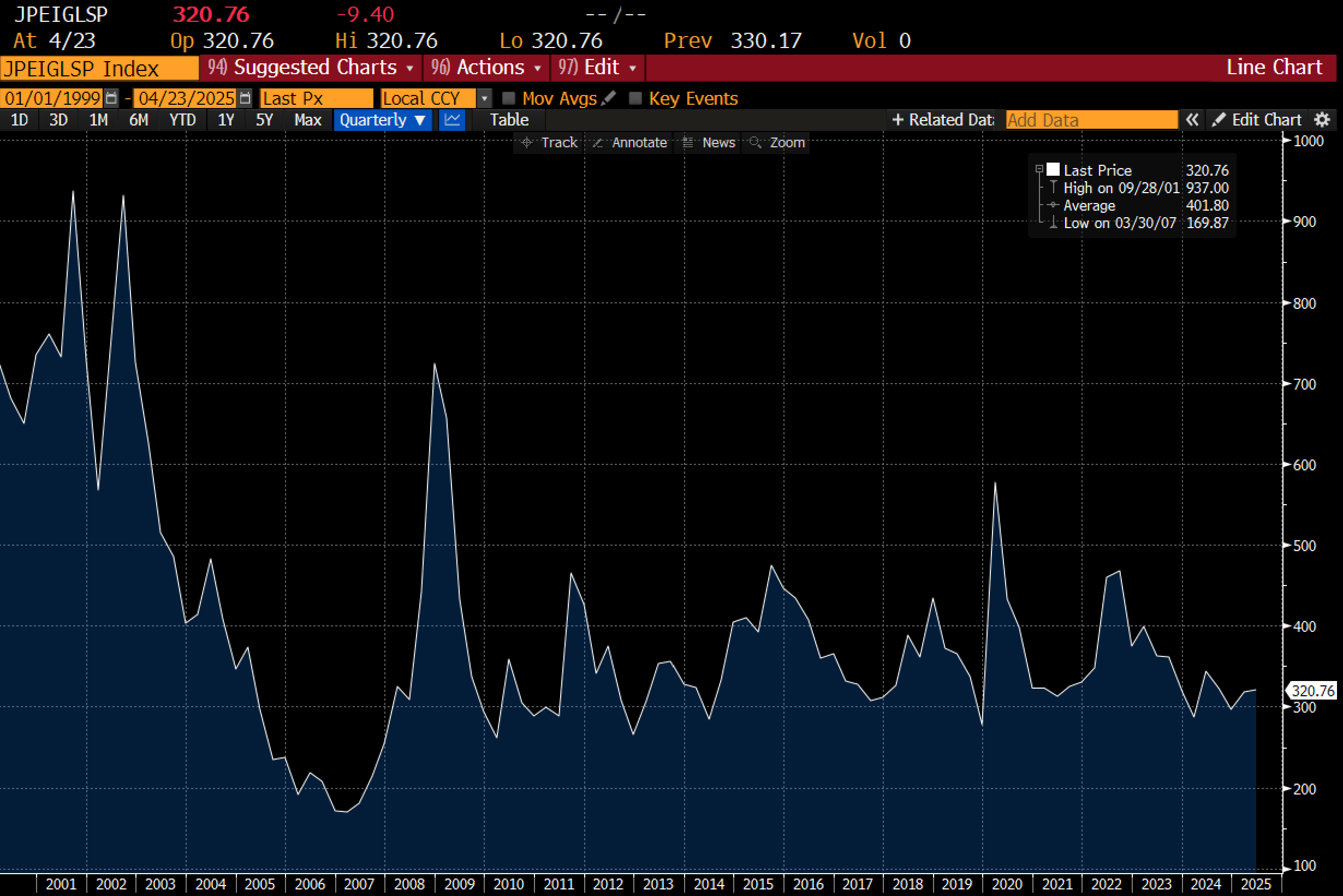Image resolution: width=1343 pixels, height=896 pixels.
Task: Click the 2008 year axis label
Action: [409, 884]
